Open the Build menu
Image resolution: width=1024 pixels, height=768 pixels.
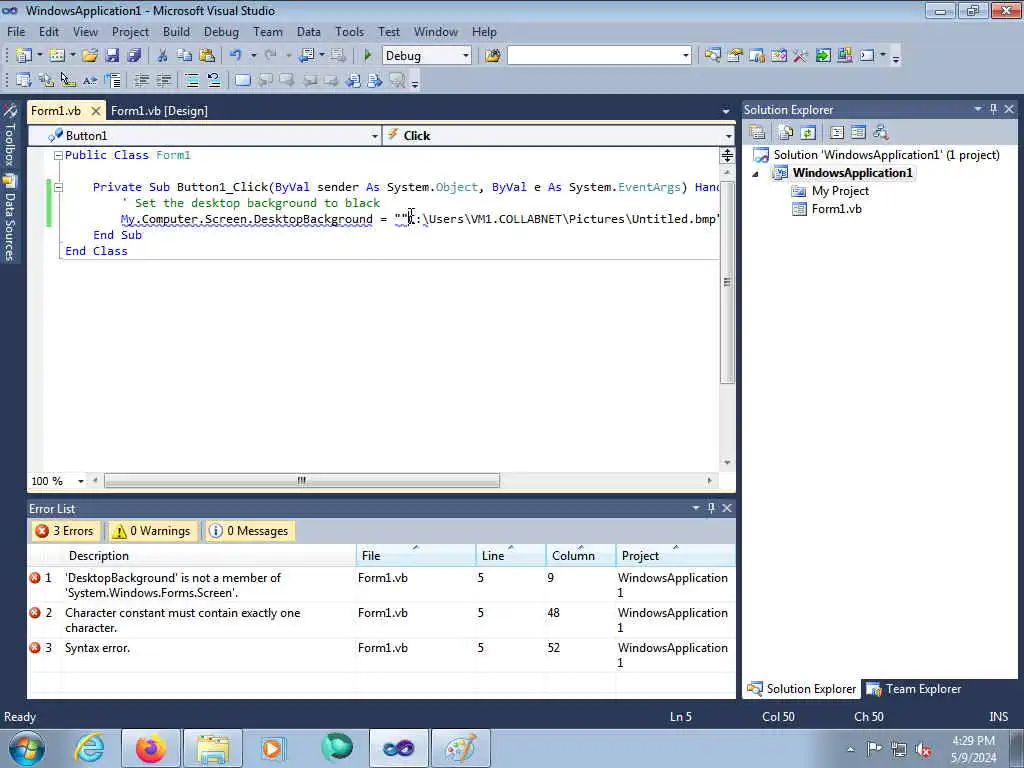point(176,31)
